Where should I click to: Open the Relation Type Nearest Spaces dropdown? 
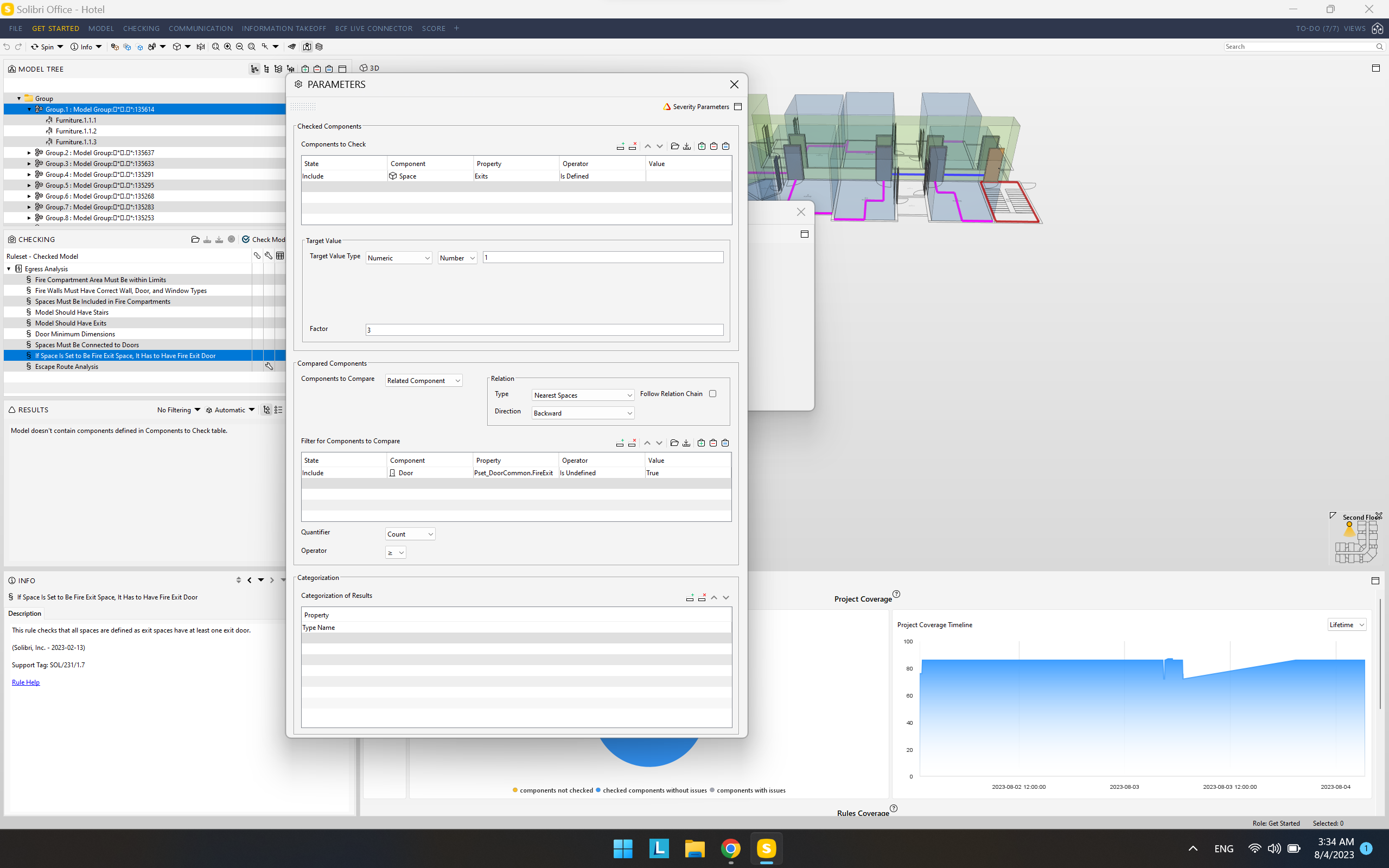click(583, 395)
